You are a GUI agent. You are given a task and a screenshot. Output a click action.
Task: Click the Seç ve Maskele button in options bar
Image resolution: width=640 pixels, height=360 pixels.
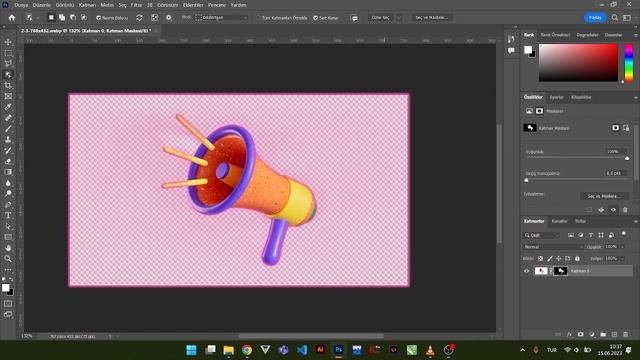tap(431, 18)
